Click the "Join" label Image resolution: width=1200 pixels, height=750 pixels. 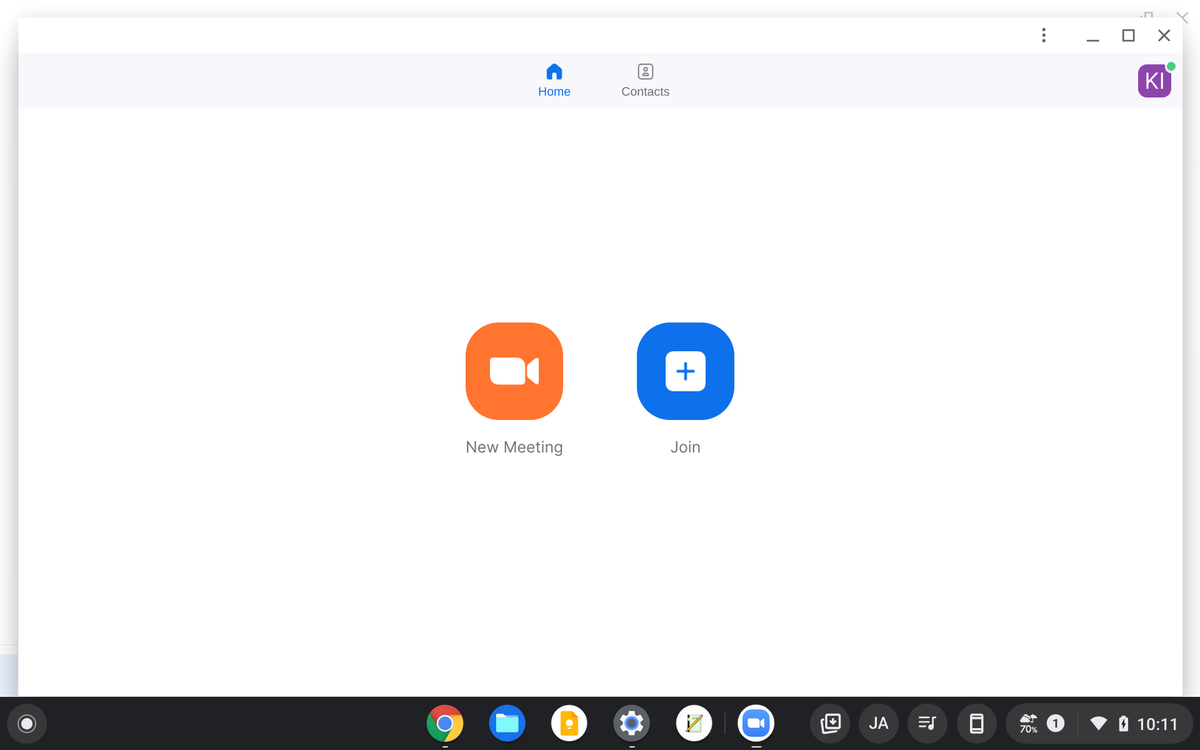pyautogui.click(x=685, y=447)
